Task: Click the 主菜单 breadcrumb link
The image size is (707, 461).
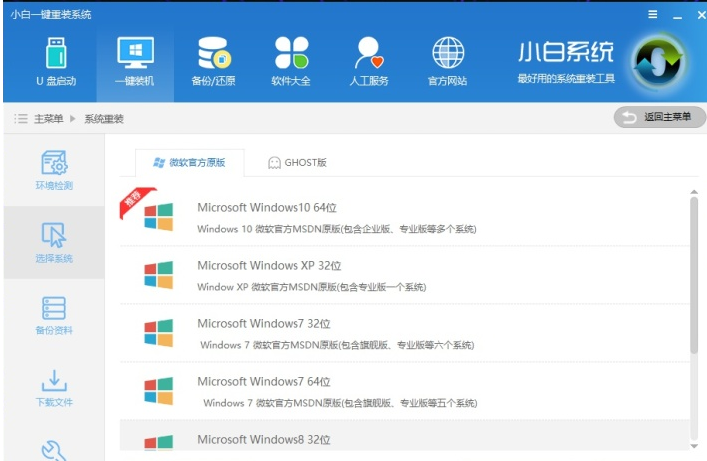Action: coord(48,119)
